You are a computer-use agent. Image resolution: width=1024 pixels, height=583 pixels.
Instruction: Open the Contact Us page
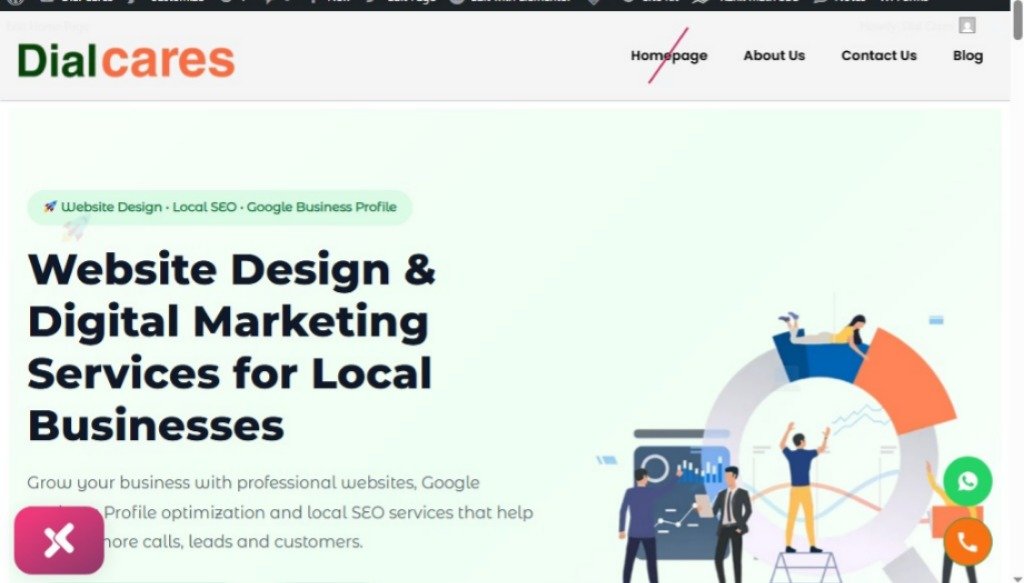pyautogui.click(x=878, y=55)
